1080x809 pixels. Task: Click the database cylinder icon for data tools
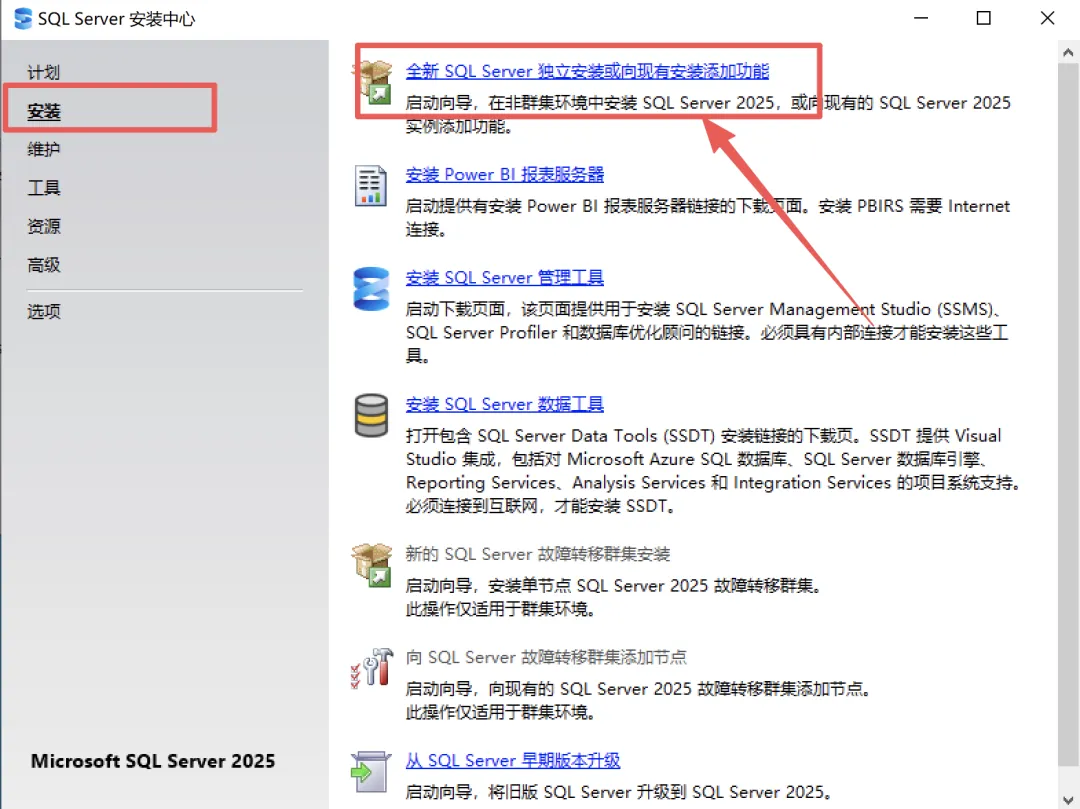coord(371,415)
